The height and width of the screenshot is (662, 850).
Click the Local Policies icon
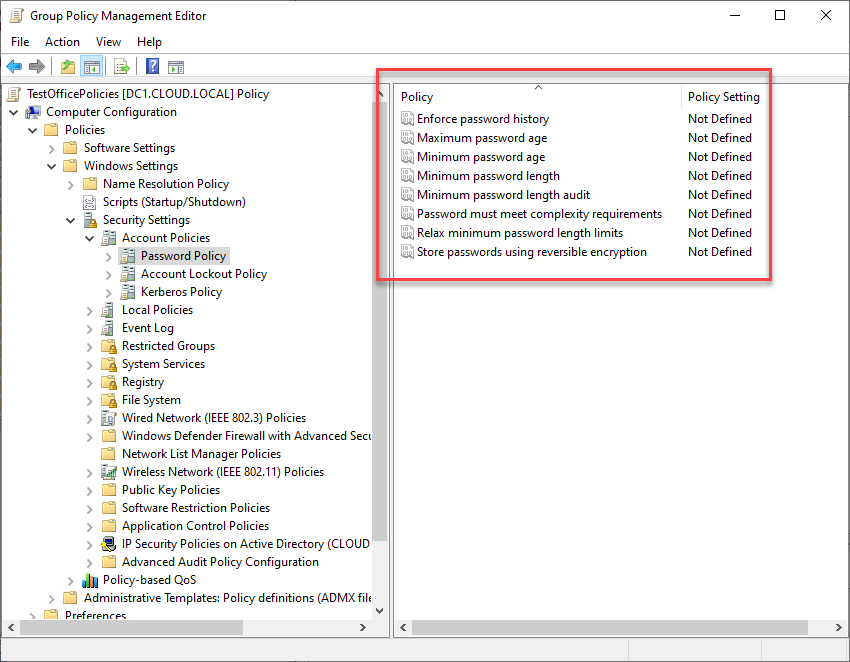[x=108, y=310]
